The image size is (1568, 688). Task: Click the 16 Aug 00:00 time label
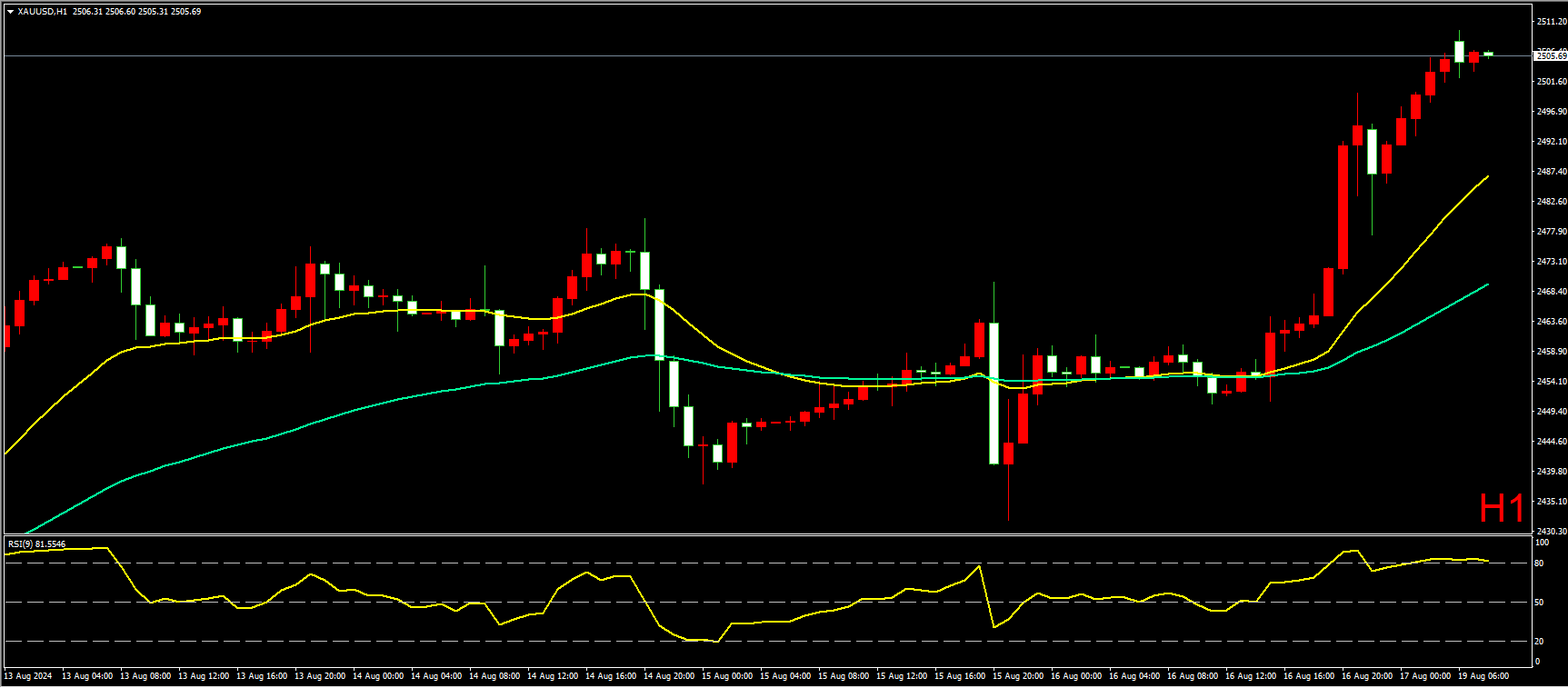(1076, 676)
